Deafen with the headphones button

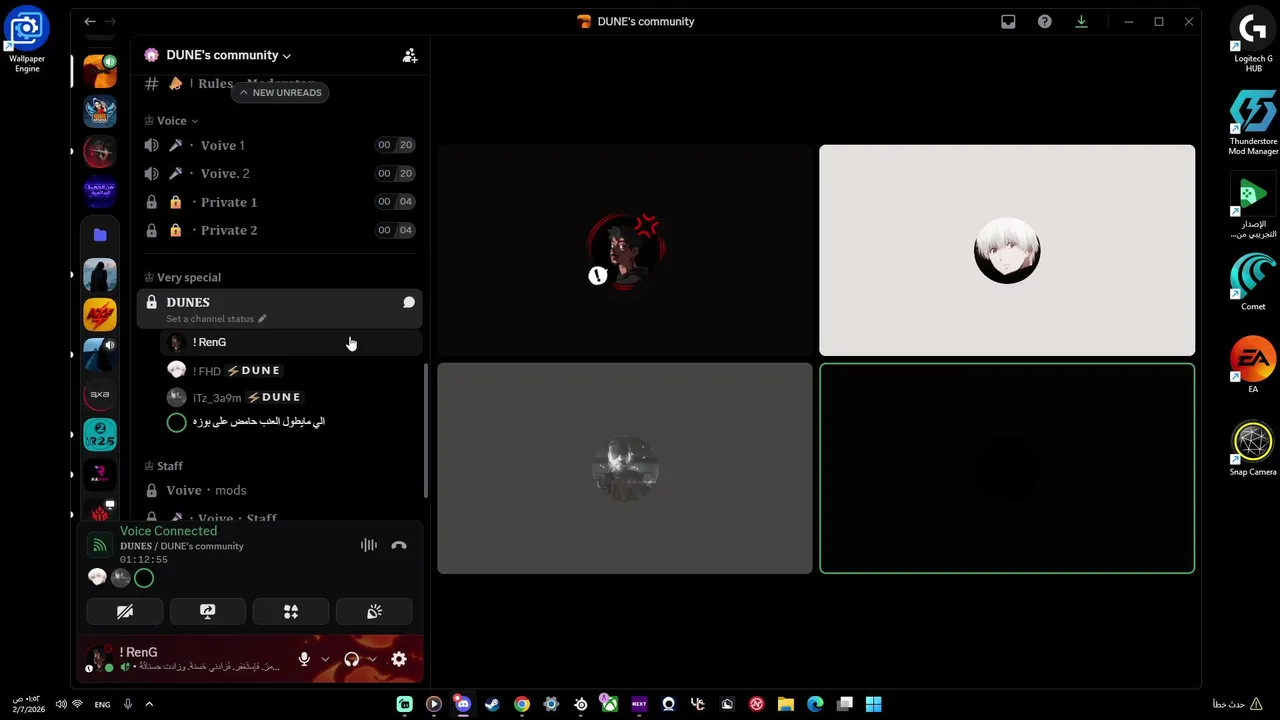351,659
